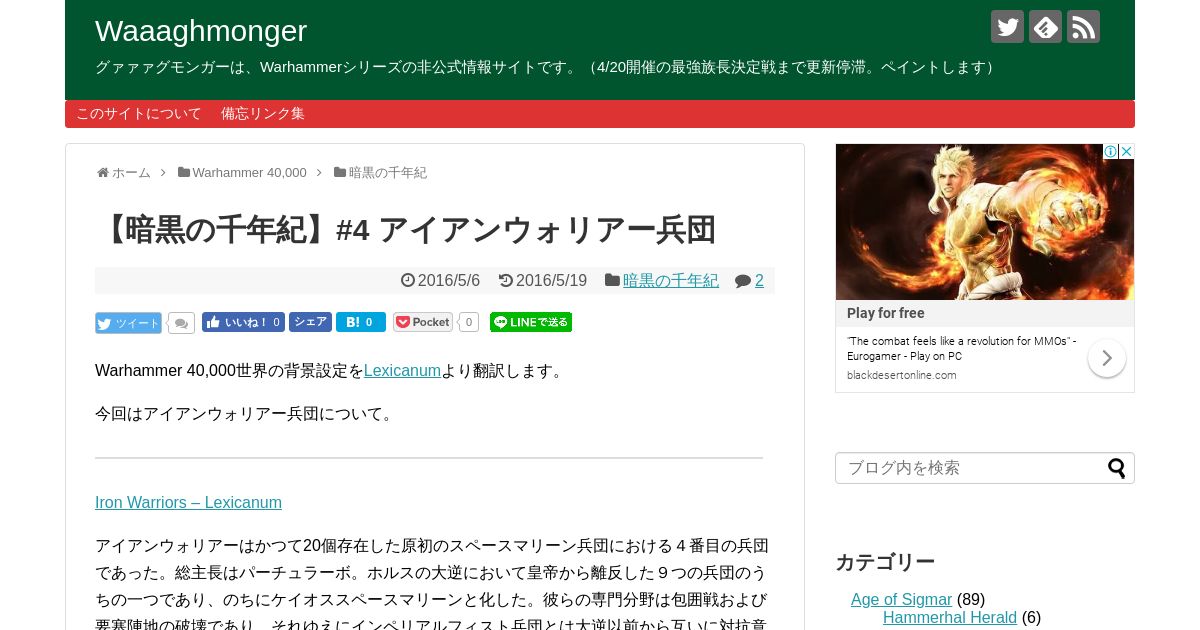Like the post with いいね！ button
This screenshot has width=1200, height=630.
pyautogui.click(x=243, y=322)
